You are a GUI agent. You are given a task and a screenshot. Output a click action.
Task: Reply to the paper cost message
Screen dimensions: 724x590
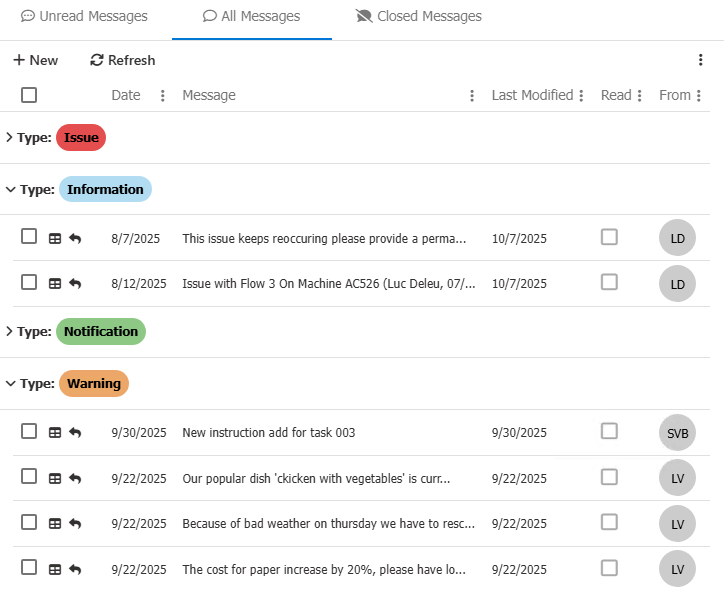(x=75, y=570)
